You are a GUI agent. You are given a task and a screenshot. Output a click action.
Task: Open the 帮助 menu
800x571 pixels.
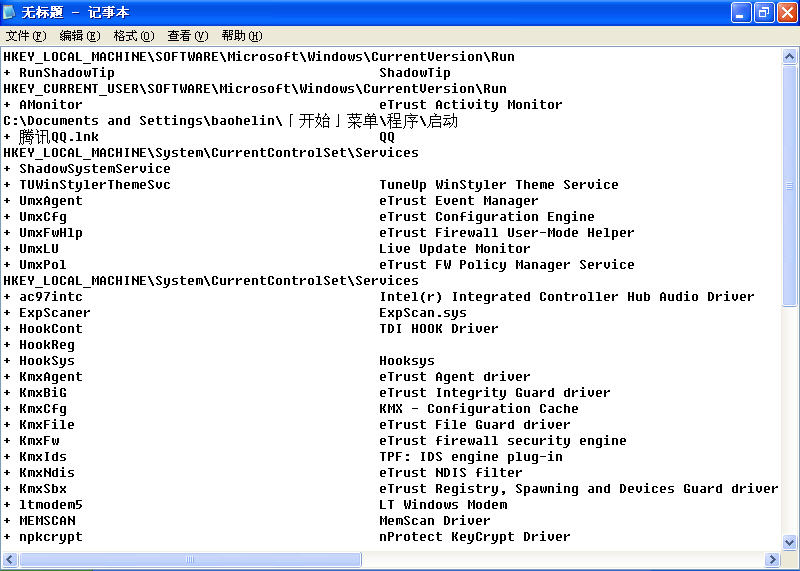(241, 36)
